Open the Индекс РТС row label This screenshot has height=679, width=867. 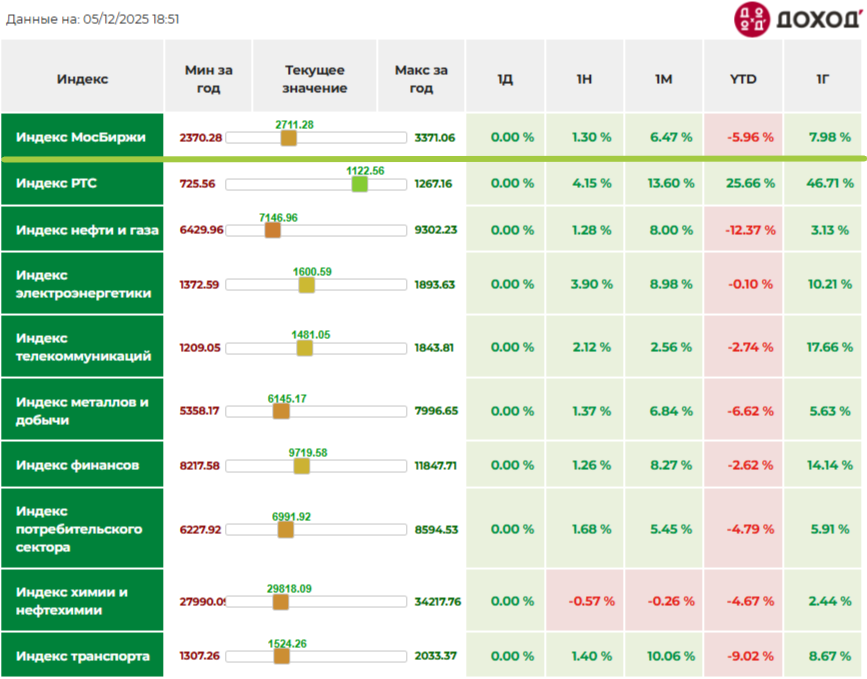(x=82, y=183)
